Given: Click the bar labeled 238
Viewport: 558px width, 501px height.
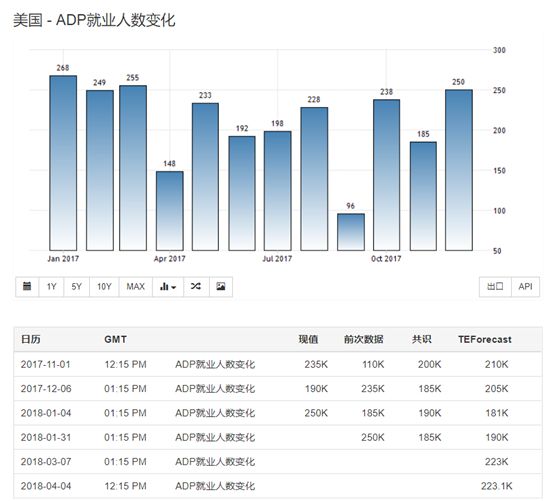Looking at the screenshot, I should click(386, 175).
